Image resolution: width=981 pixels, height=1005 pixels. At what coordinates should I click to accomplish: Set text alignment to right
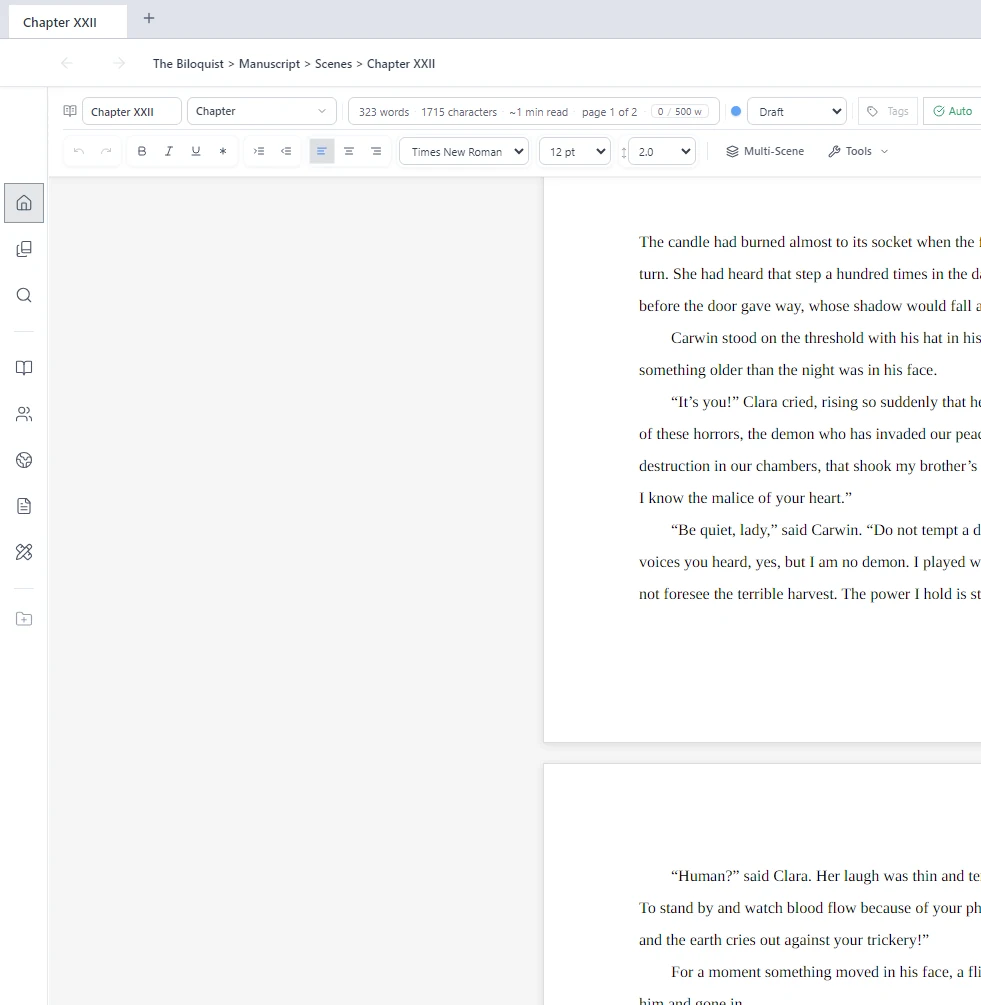click(376, 151)
